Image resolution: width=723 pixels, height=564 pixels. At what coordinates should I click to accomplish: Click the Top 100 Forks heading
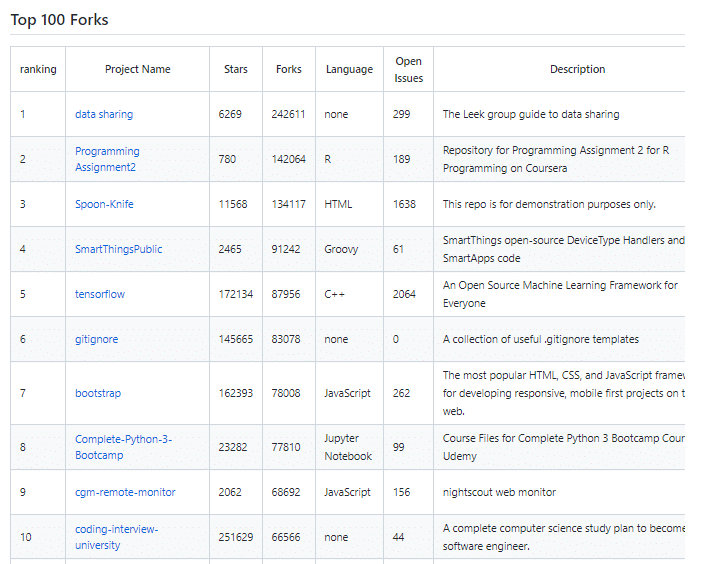point(59,20)
